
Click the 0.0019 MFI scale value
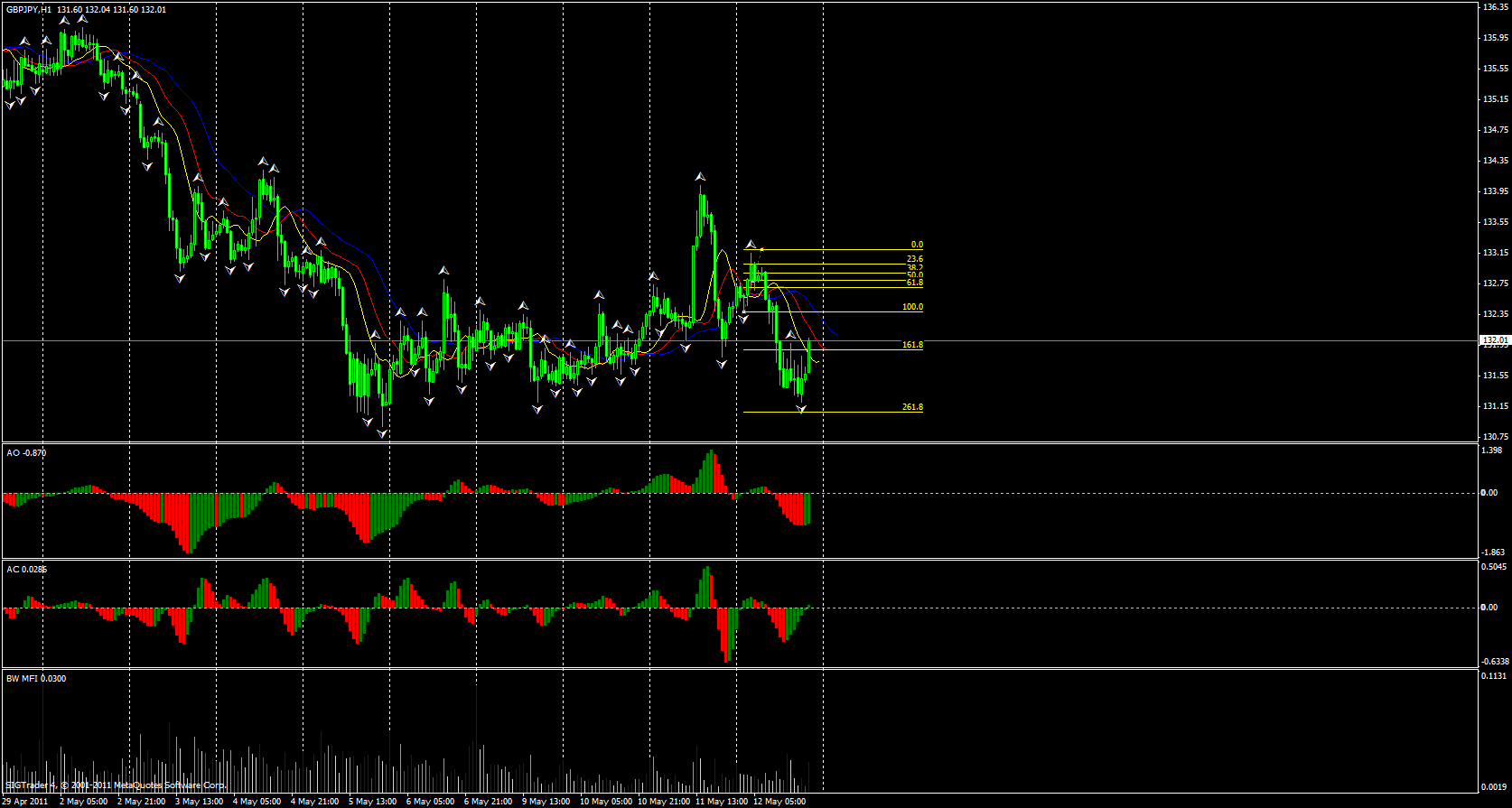(1495, 787)
